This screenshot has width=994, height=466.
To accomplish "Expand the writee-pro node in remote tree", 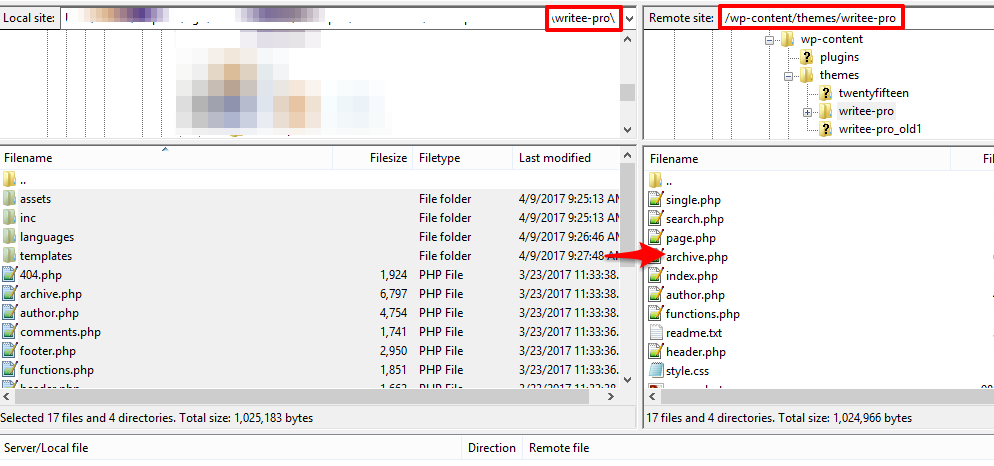I will pyautogui.click(x=807, y=112).
